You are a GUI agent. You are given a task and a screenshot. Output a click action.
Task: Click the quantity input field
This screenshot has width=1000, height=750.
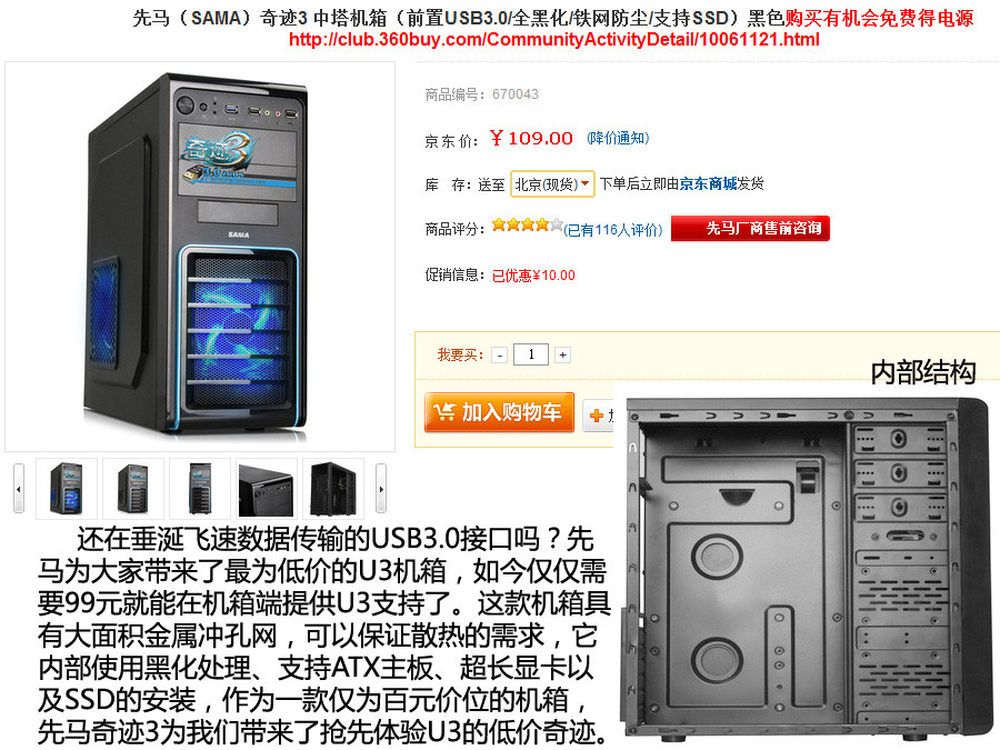[531, 355]
